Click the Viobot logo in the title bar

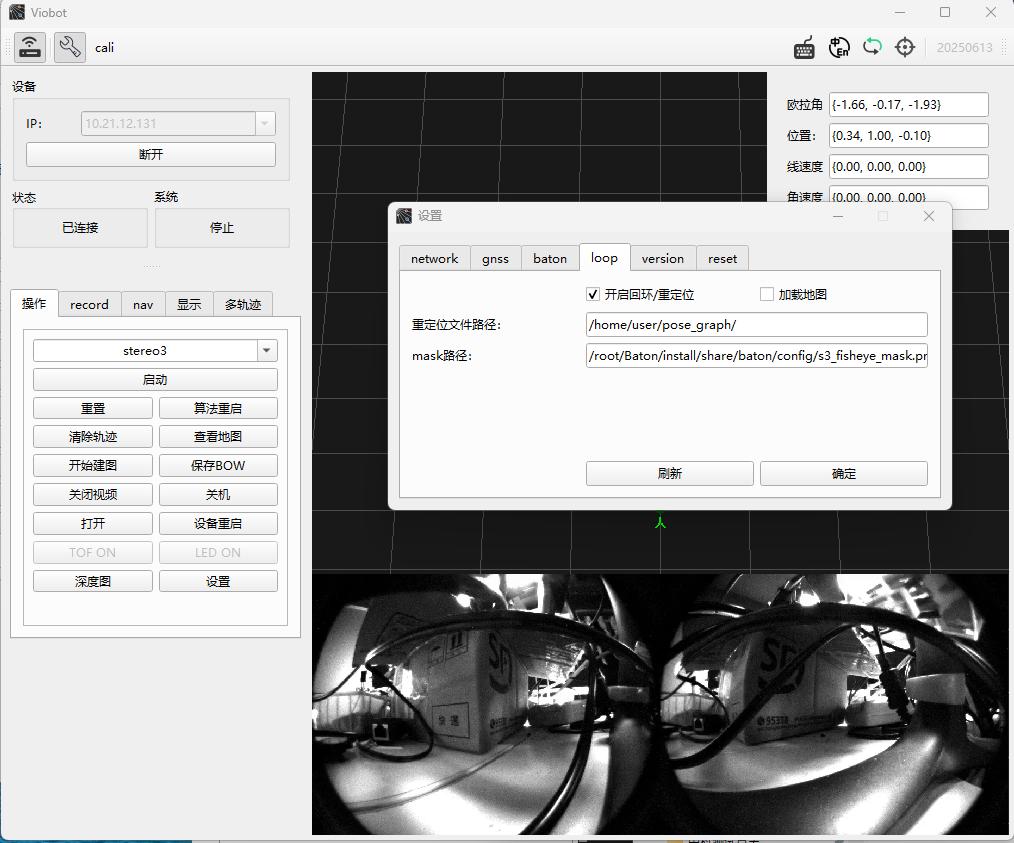[17, 12]
